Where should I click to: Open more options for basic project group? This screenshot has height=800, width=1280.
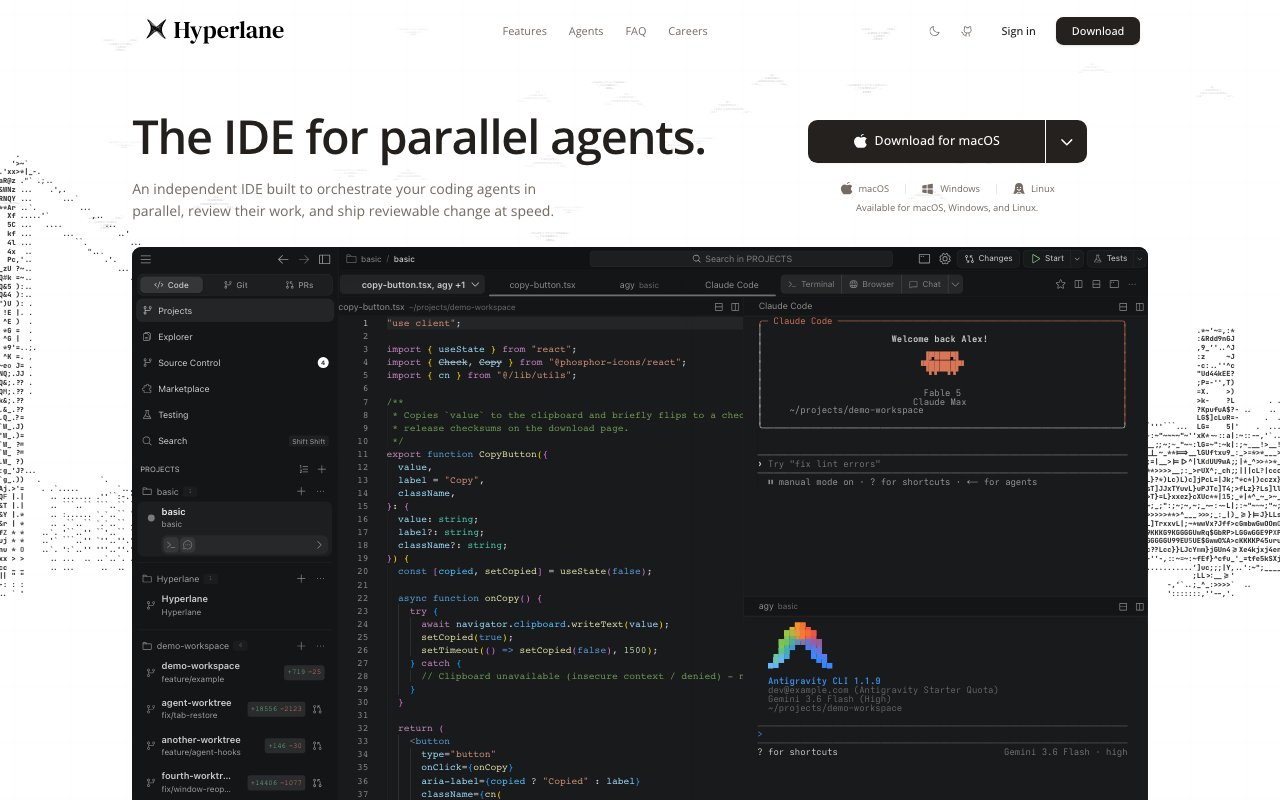pyautogui.click(x=321, y=492)
